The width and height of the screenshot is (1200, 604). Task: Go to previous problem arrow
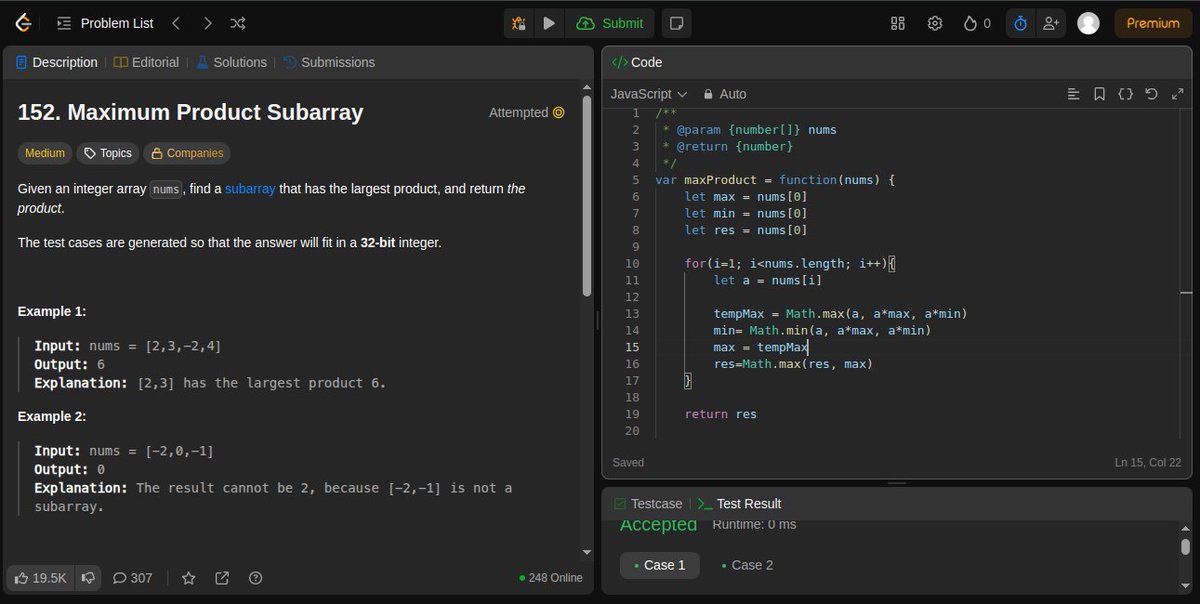pos(176,23)
